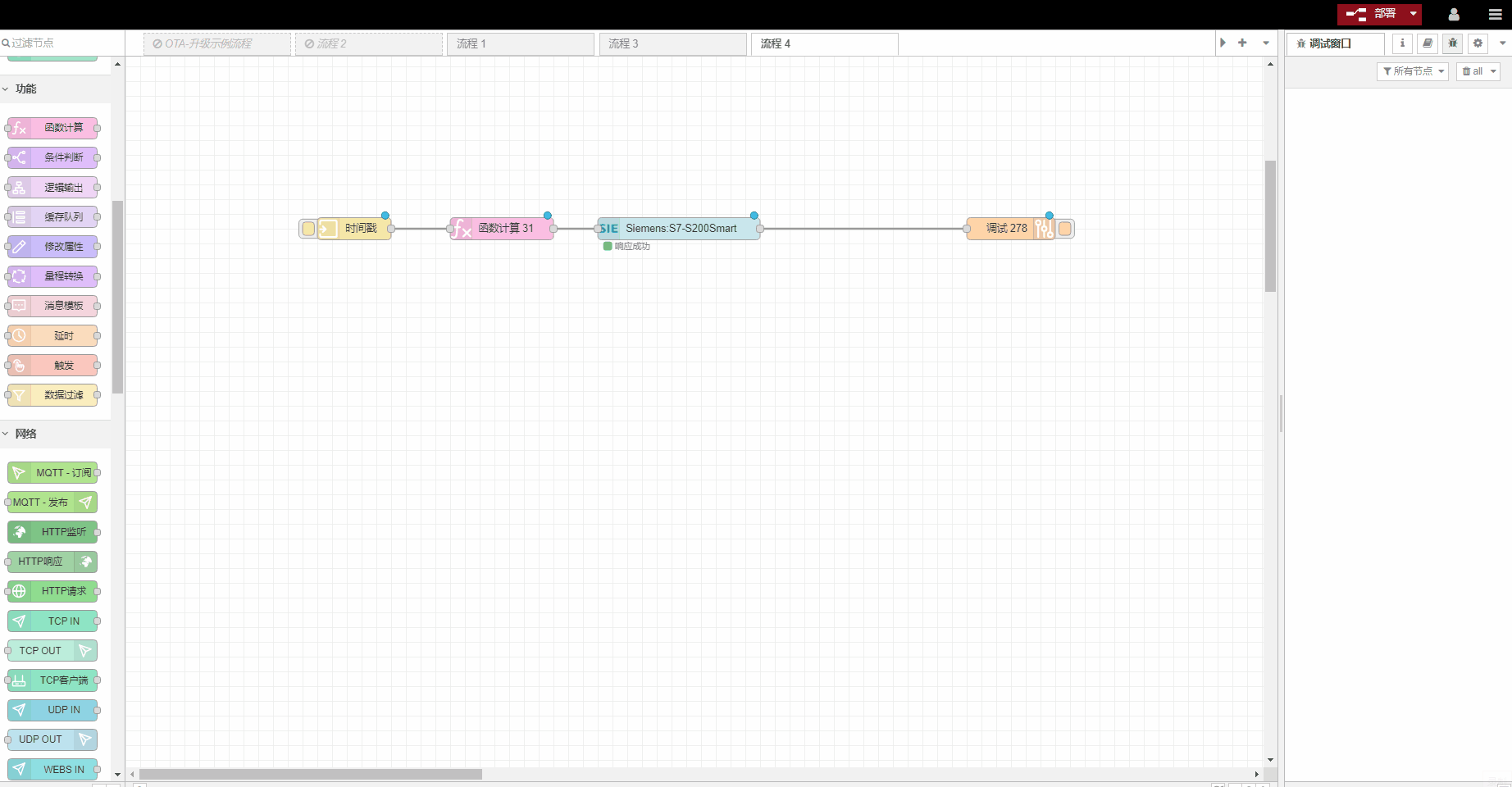The width and height of the screenshot is (1512, 787).
Task: Click the canvas vertical scrollbar thumb
Action: point(1270,226)
